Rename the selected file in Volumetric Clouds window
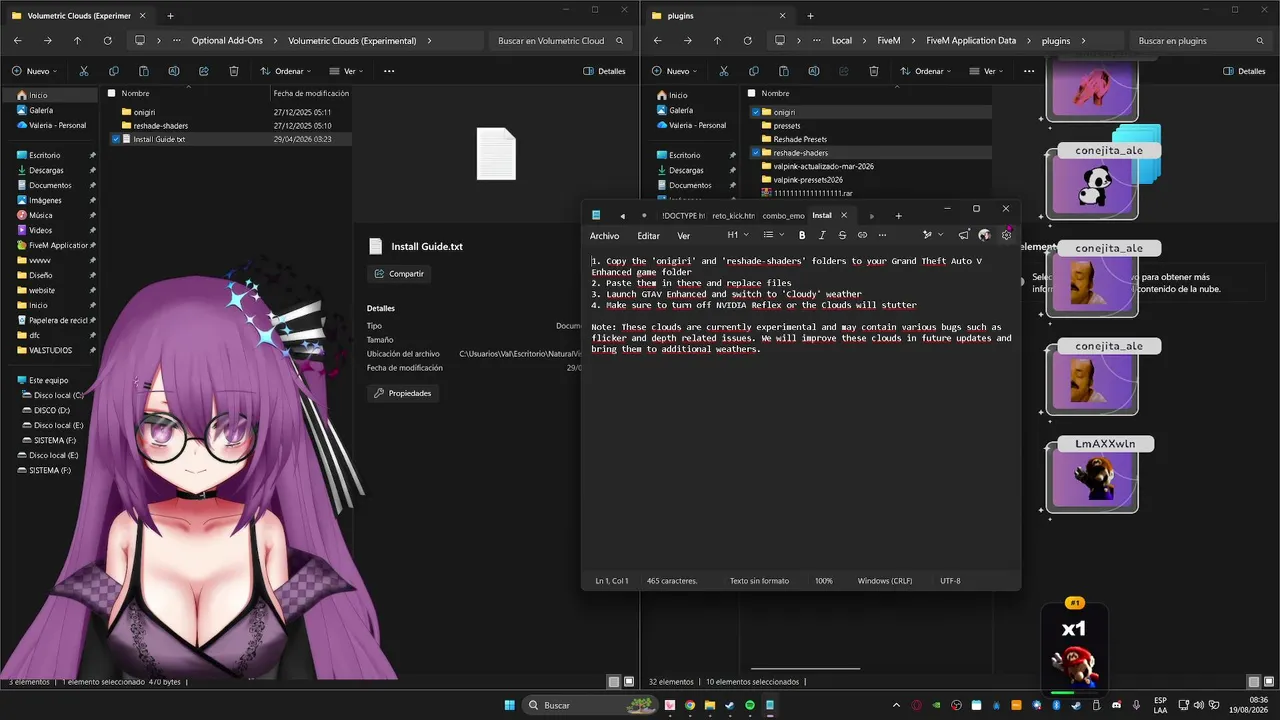 coord(174,71)
